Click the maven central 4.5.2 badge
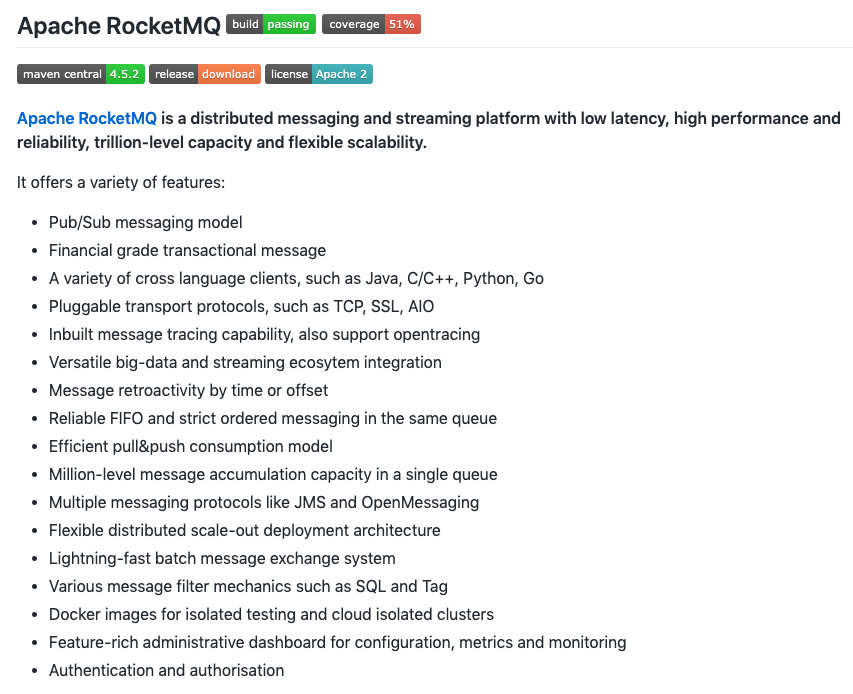The width and height of the screenshot is (853, 694). click(81, 74)
